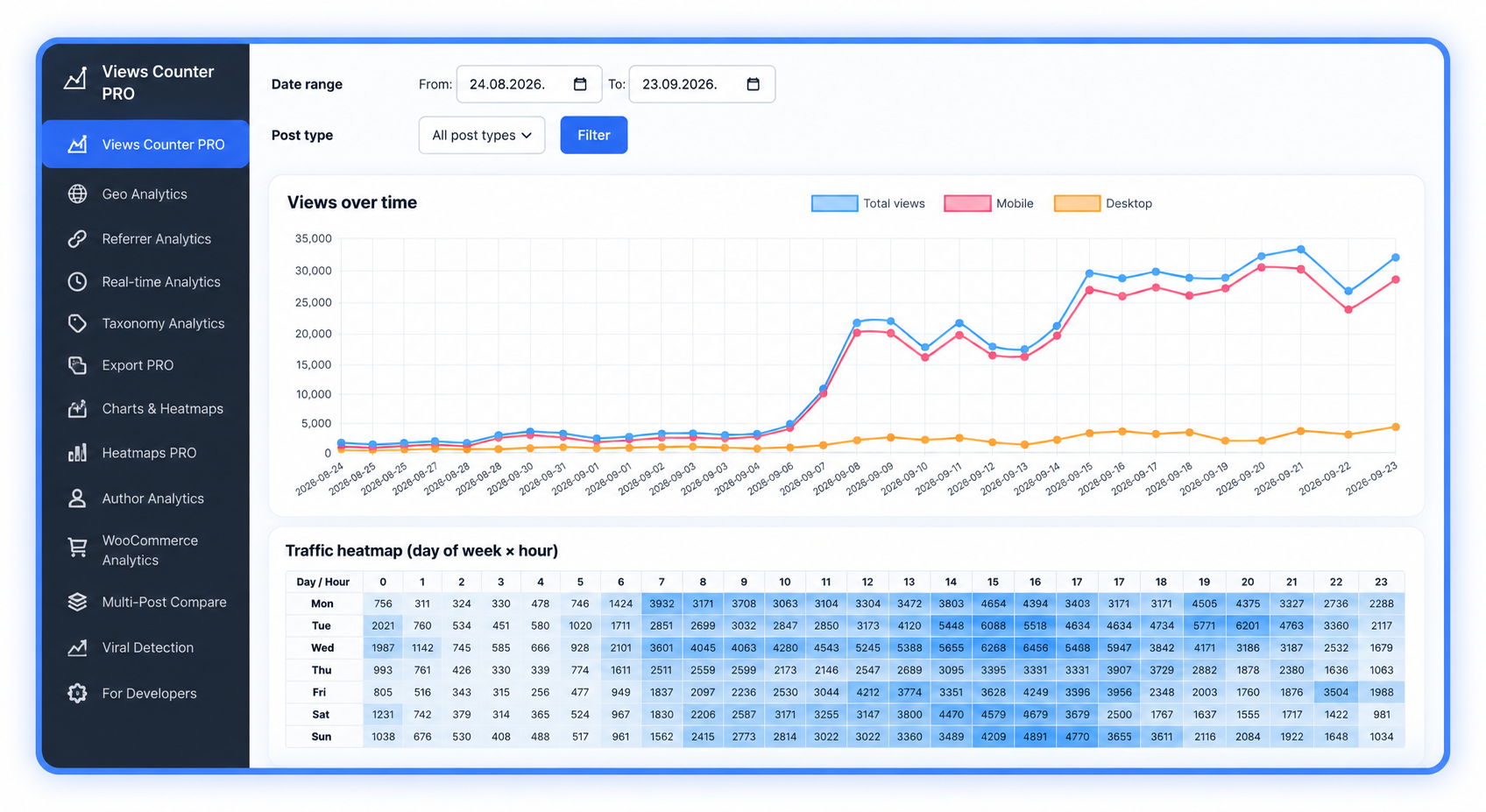Click the Wed row label in heatmap

coord(322,648)
